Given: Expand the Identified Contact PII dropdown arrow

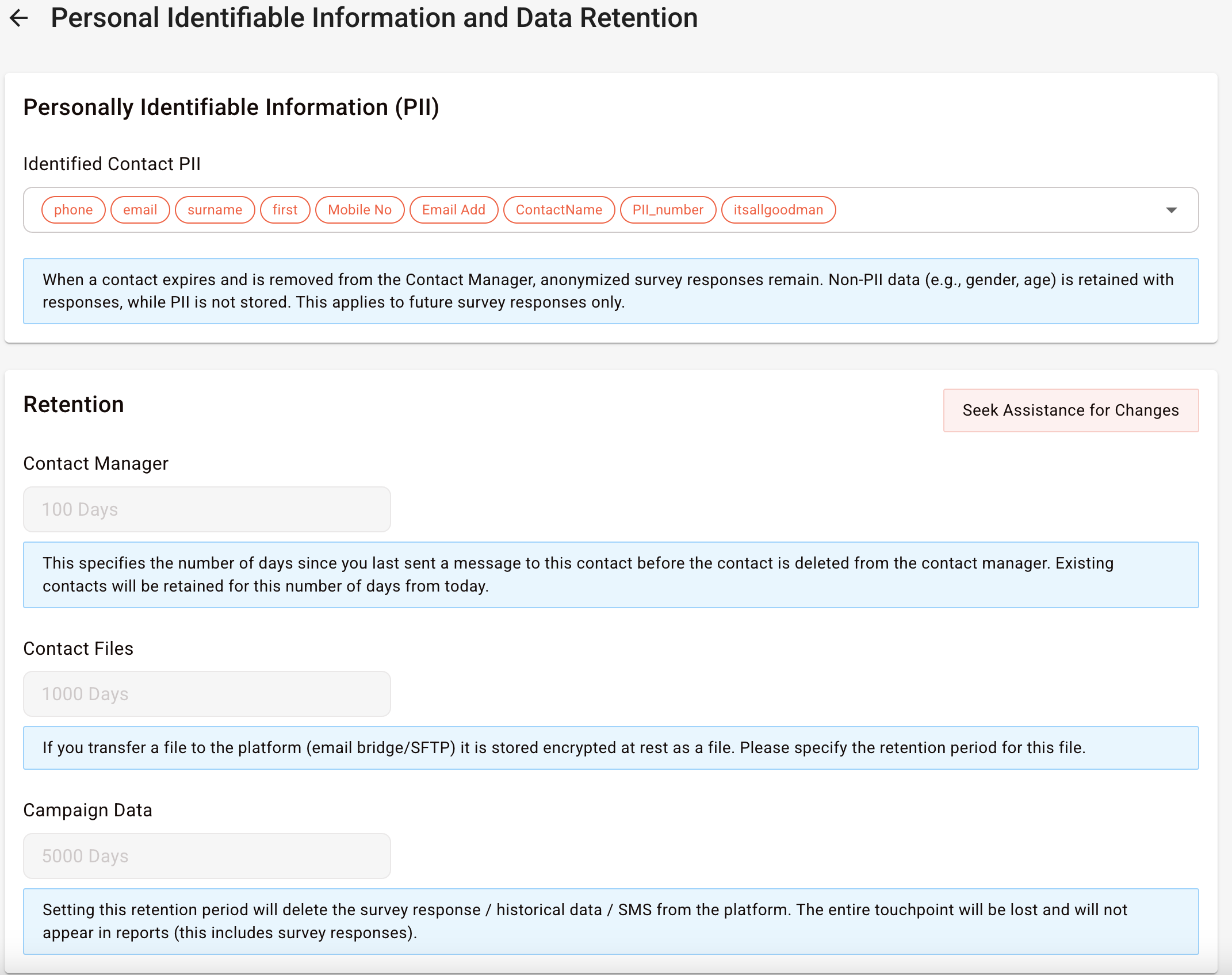Looking at the screenshot, I should tap(1171, 210).
